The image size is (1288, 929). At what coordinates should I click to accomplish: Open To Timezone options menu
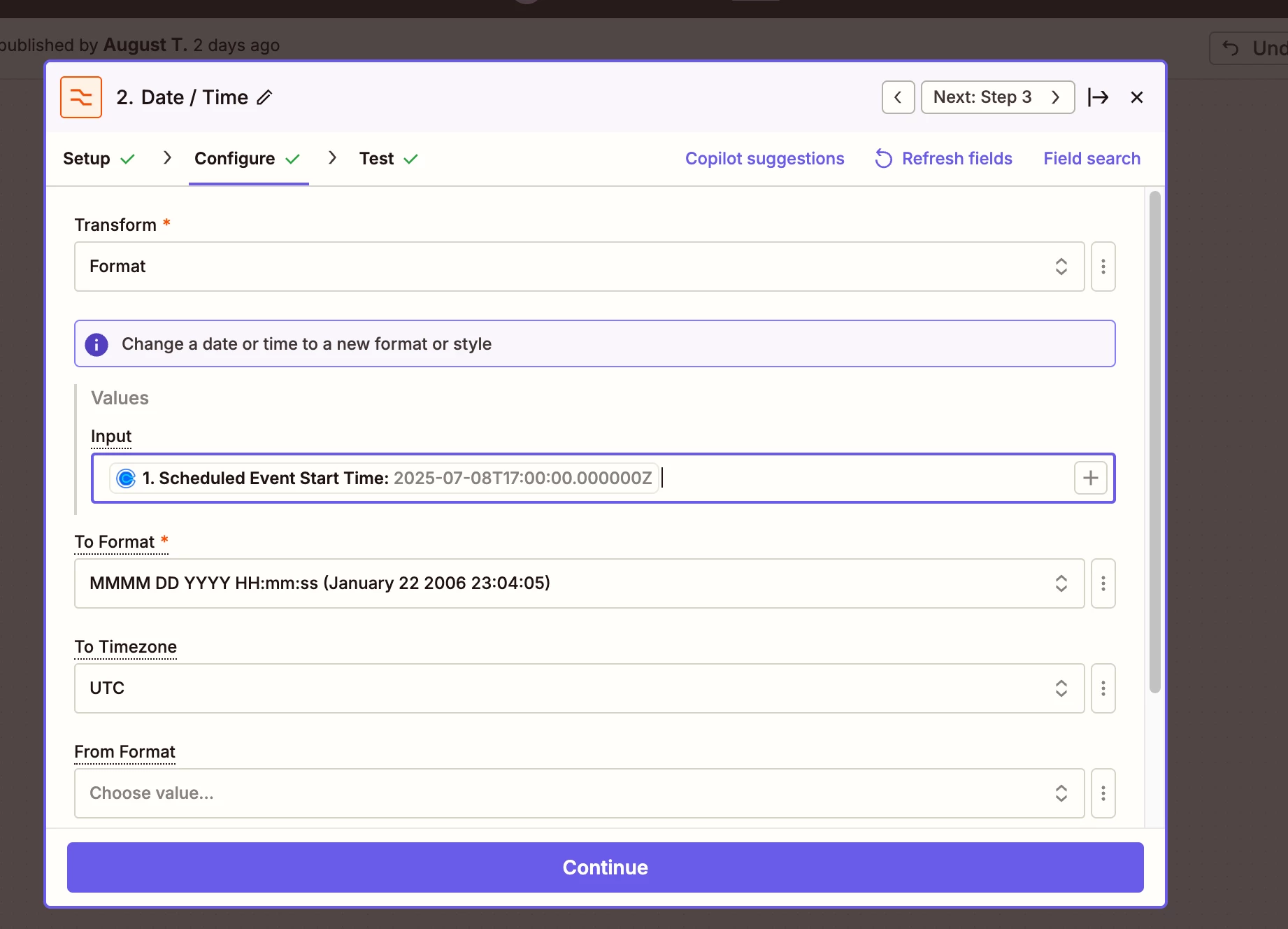[1103, 688]
